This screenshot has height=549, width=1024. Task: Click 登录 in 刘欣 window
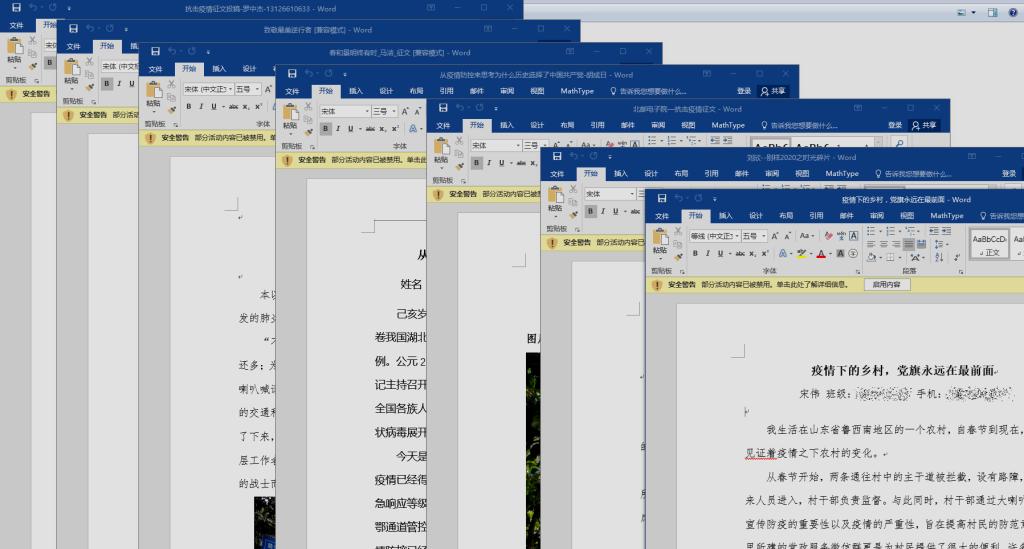[x=1009, y=173]
